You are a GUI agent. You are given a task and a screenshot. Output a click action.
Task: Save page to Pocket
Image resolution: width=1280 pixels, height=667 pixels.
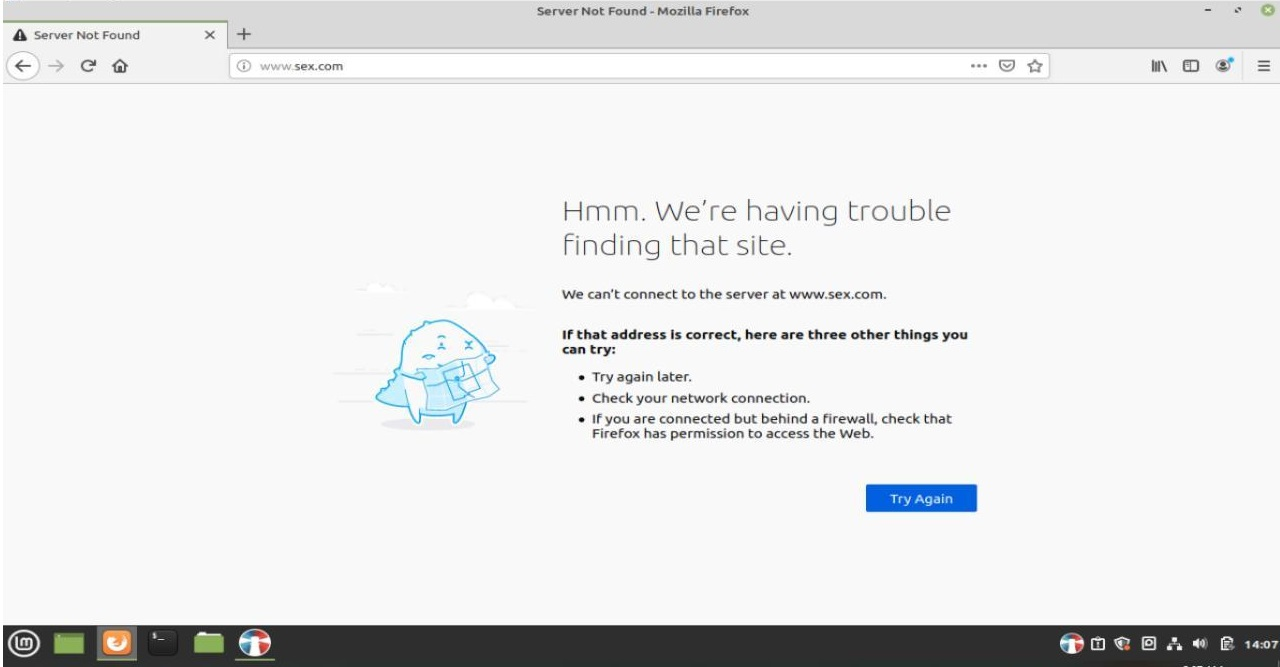(1007, 66)
